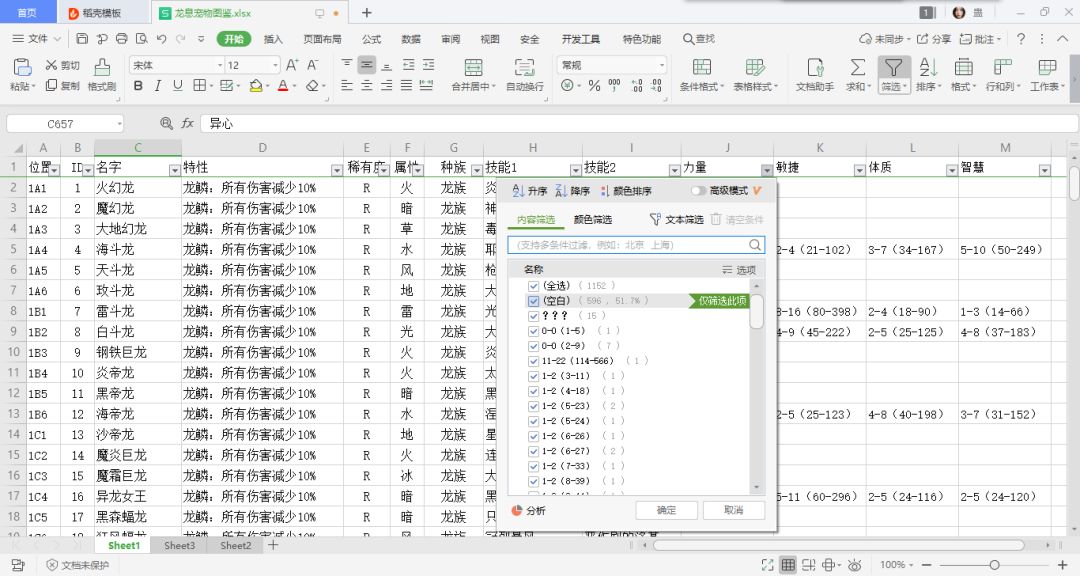Increase font size with A+ icon
Screen dimensions: 1080x576
coord(292,65)
